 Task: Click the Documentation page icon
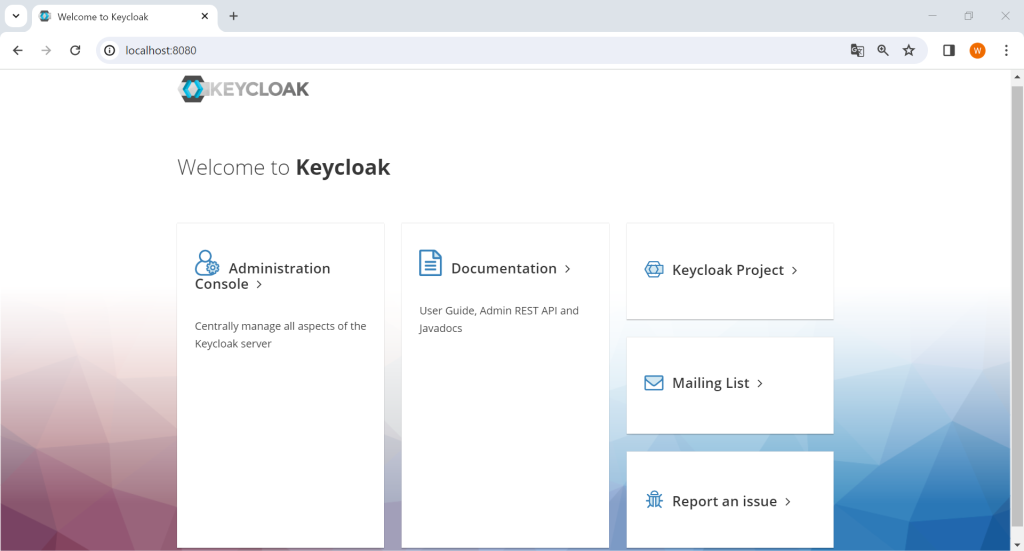point(430,263)
